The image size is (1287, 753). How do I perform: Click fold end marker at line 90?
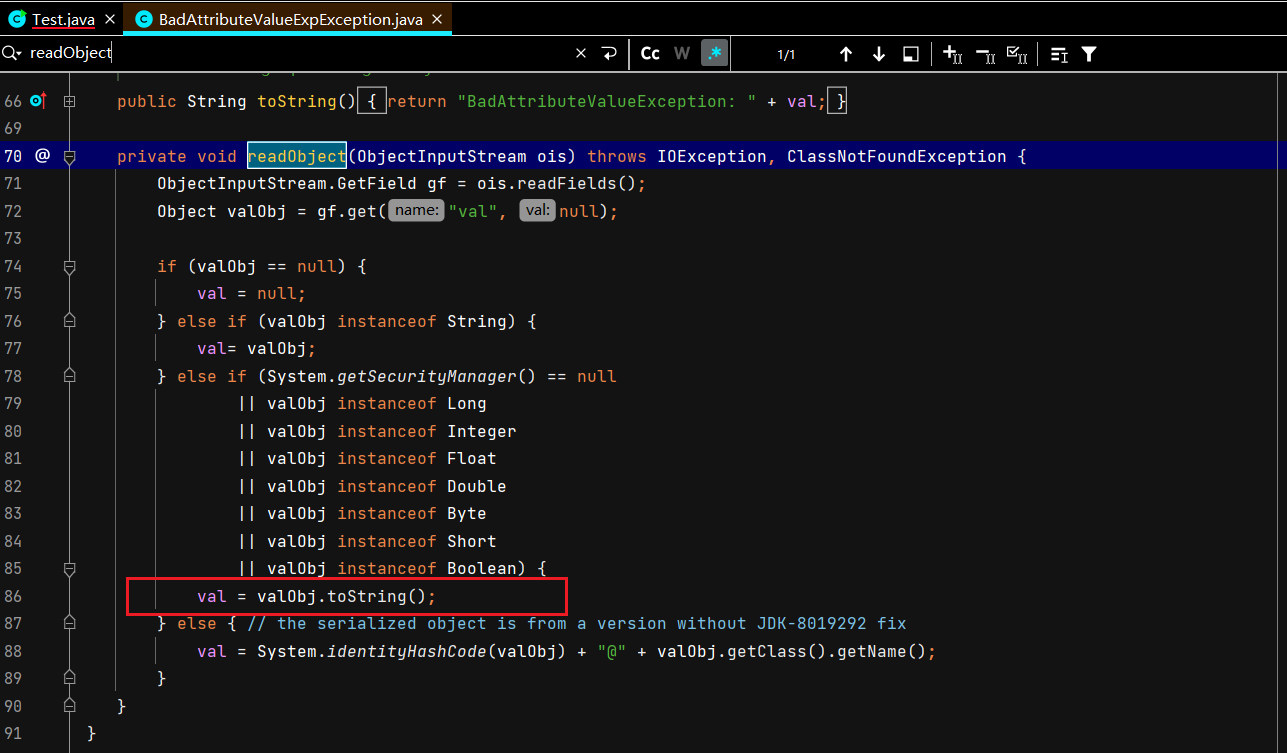click(x=69, y=706)
